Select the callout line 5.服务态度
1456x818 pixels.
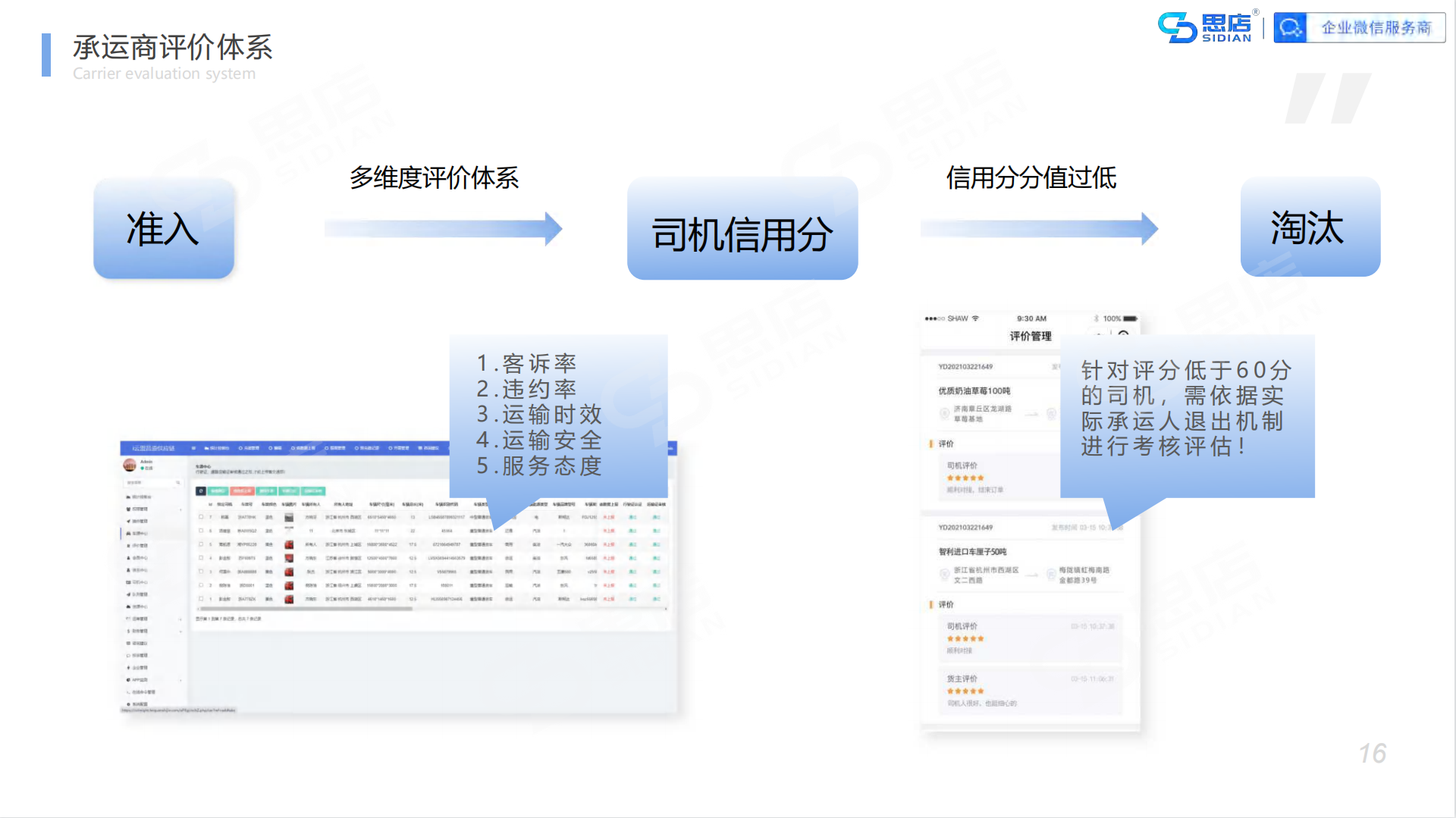(x=539, y=466)
